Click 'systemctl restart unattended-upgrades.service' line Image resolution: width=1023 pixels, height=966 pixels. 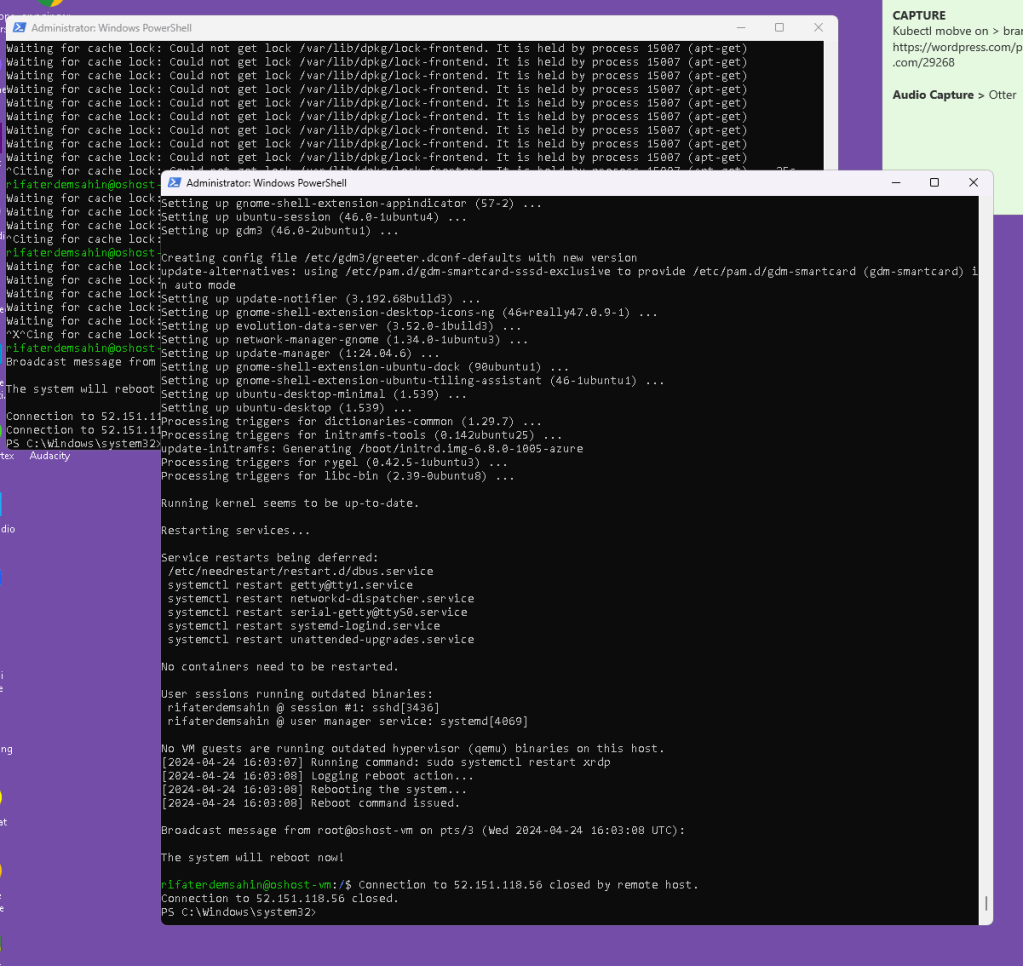[320, 639]
